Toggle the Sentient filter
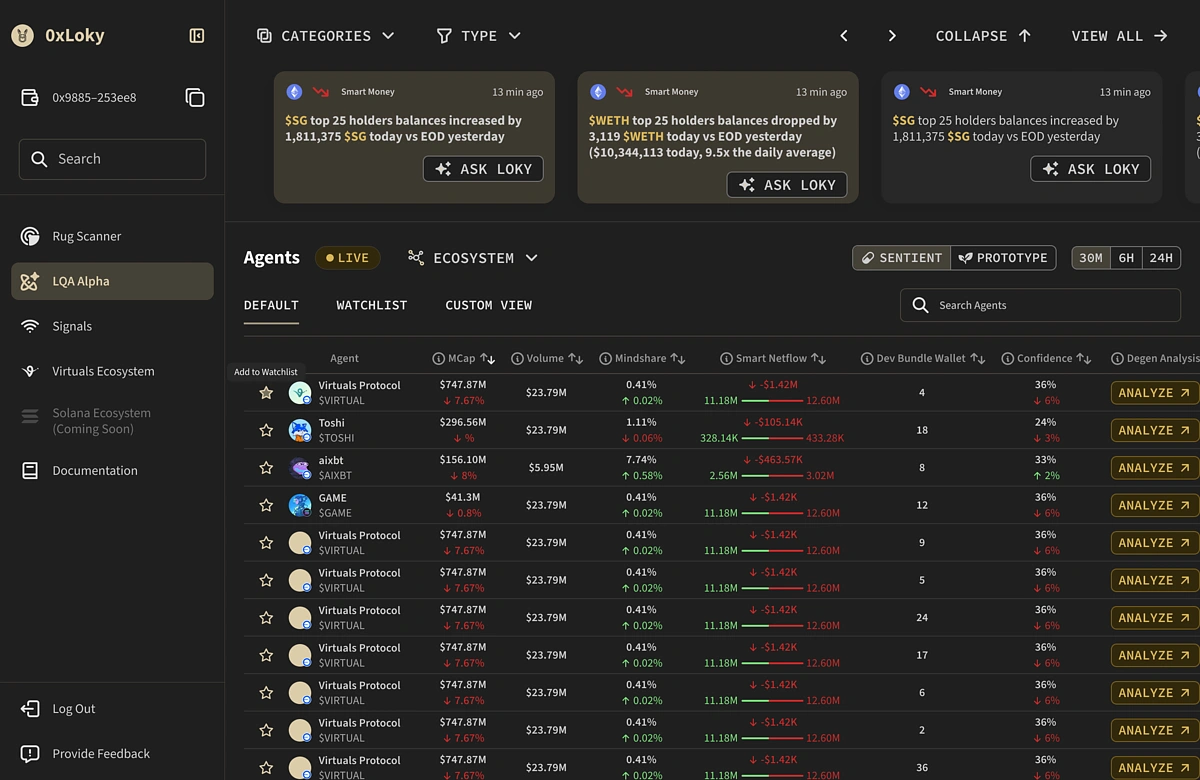This screenshot has height=780, width=1200. [x=901, y=258]
